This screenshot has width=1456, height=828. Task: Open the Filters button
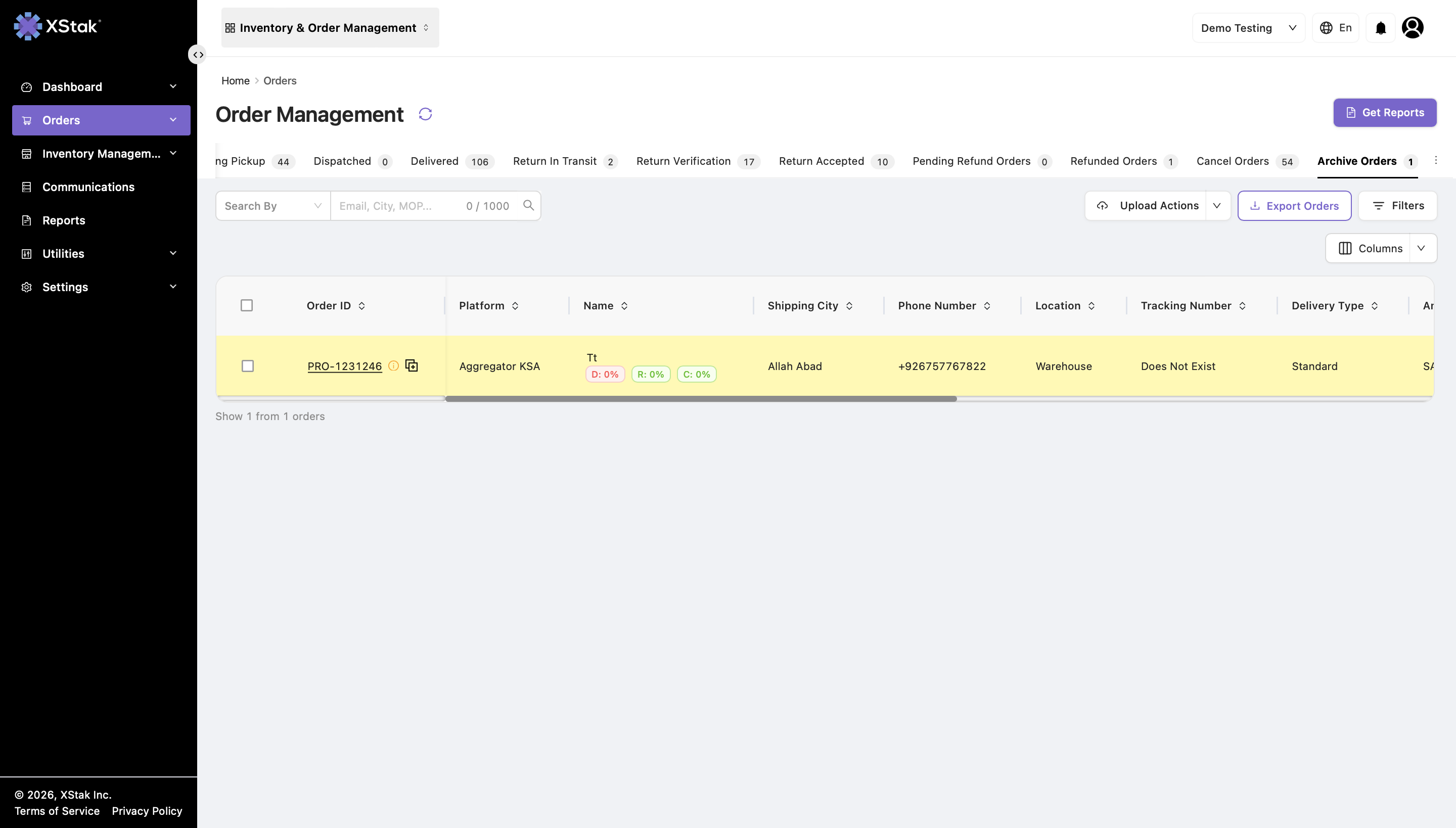click(x=1398, y=205)
